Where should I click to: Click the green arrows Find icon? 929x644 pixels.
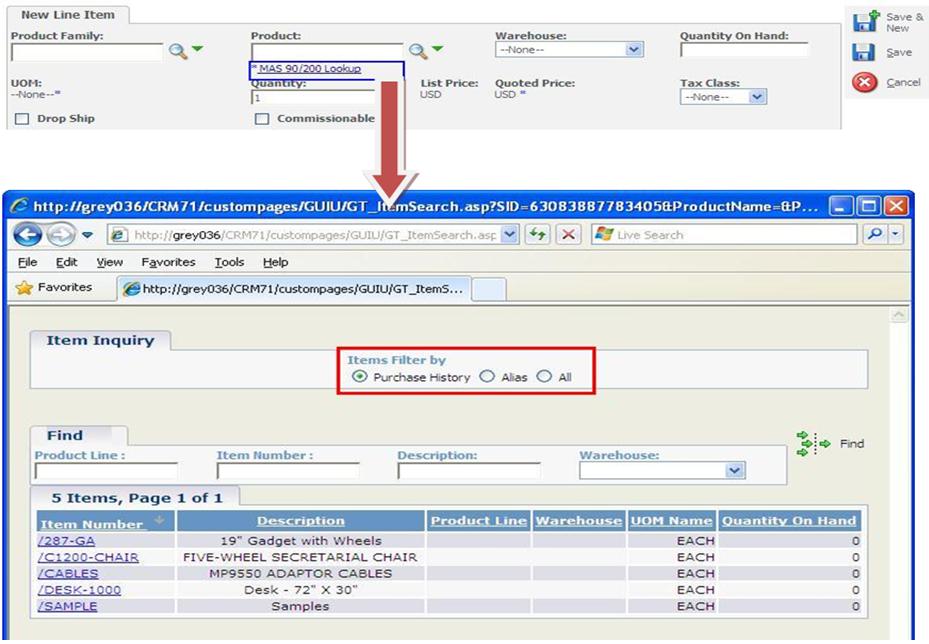pyautogui.click(x=813, y=444)
